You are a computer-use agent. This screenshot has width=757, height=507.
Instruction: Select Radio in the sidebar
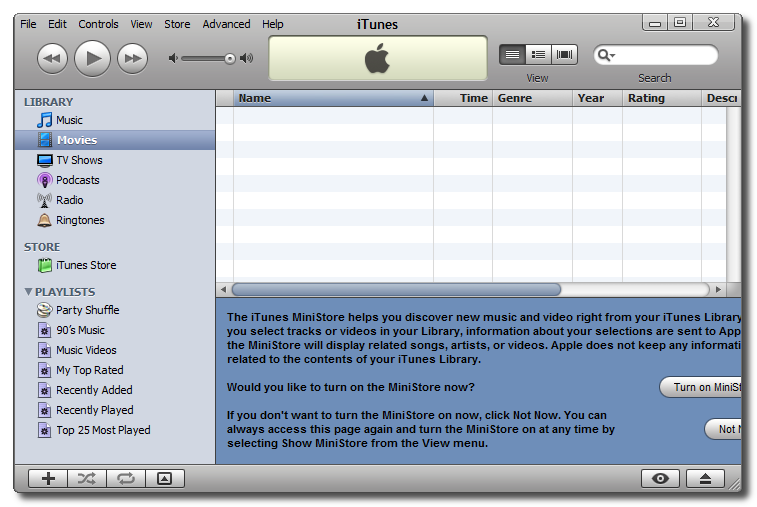(115, 200)
